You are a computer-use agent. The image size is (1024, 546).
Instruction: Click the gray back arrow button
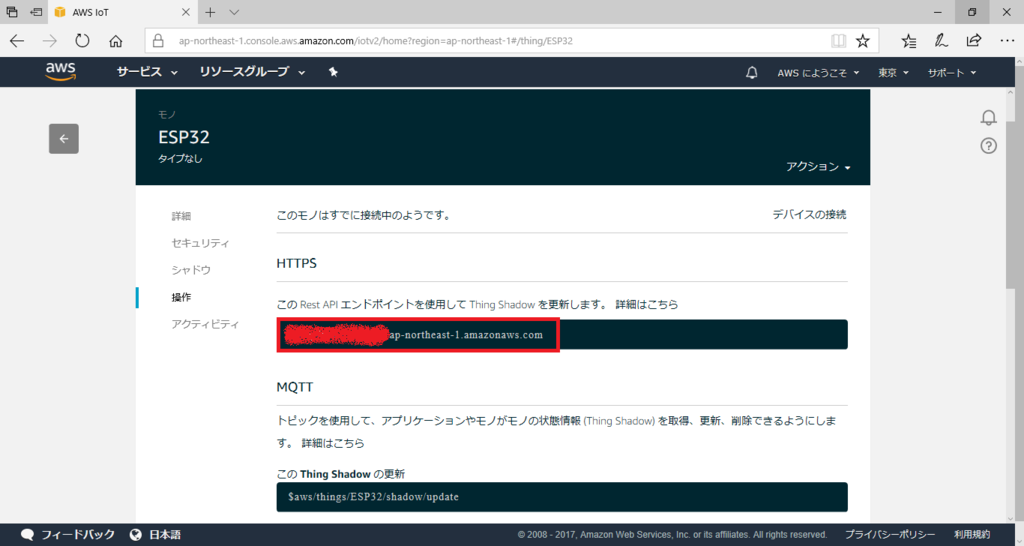click(x=64, y=138)
